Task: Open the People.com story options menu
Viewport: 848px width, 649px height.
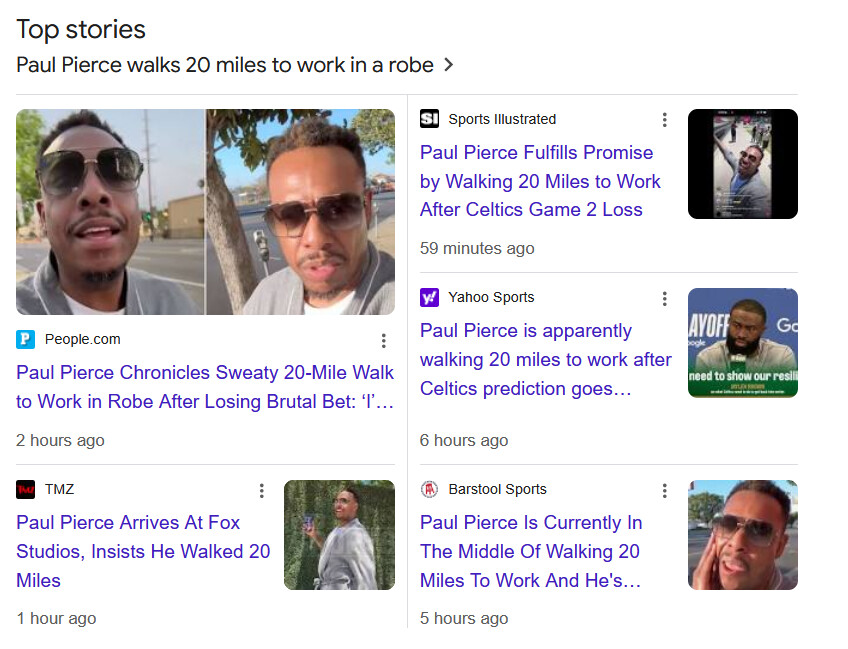Action: pos(383,340)
